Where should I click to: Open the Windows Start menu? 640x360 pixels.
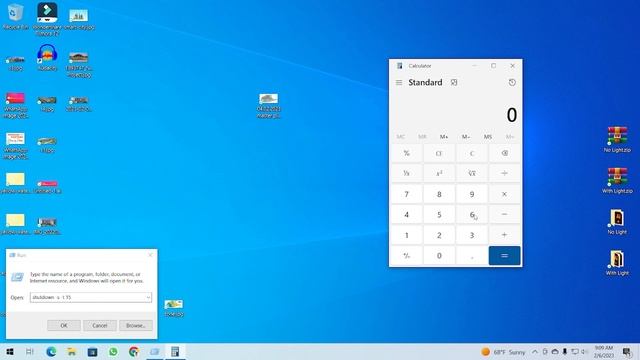click(x=10, y=351)
